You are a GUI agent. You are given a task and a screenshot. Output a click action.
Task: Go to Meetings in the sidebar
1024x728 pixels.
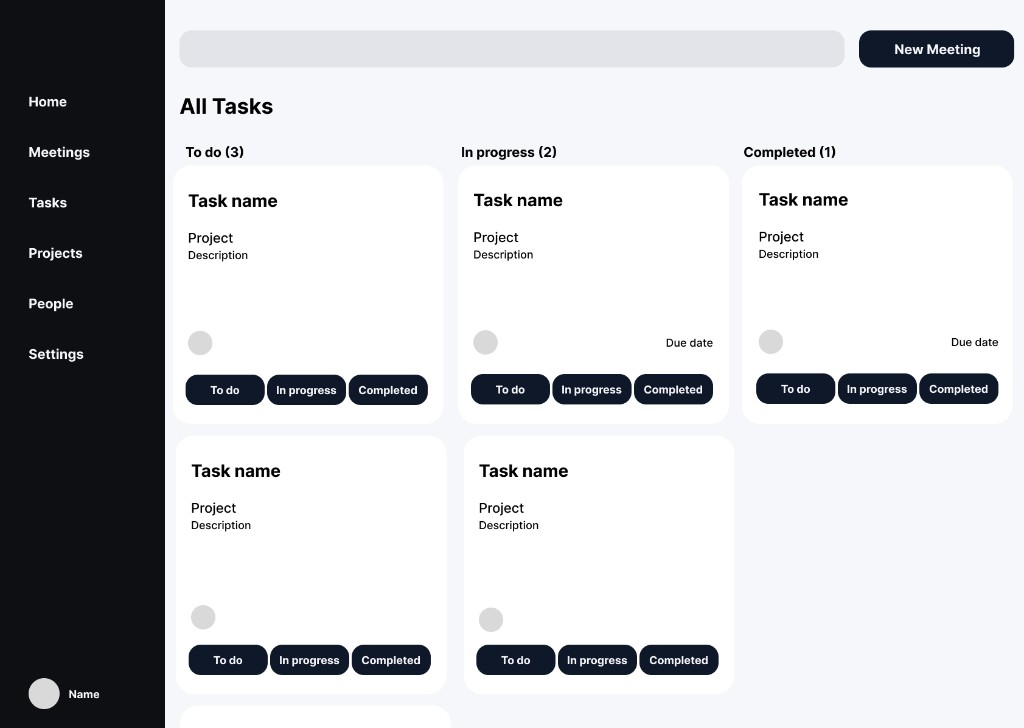59,152
